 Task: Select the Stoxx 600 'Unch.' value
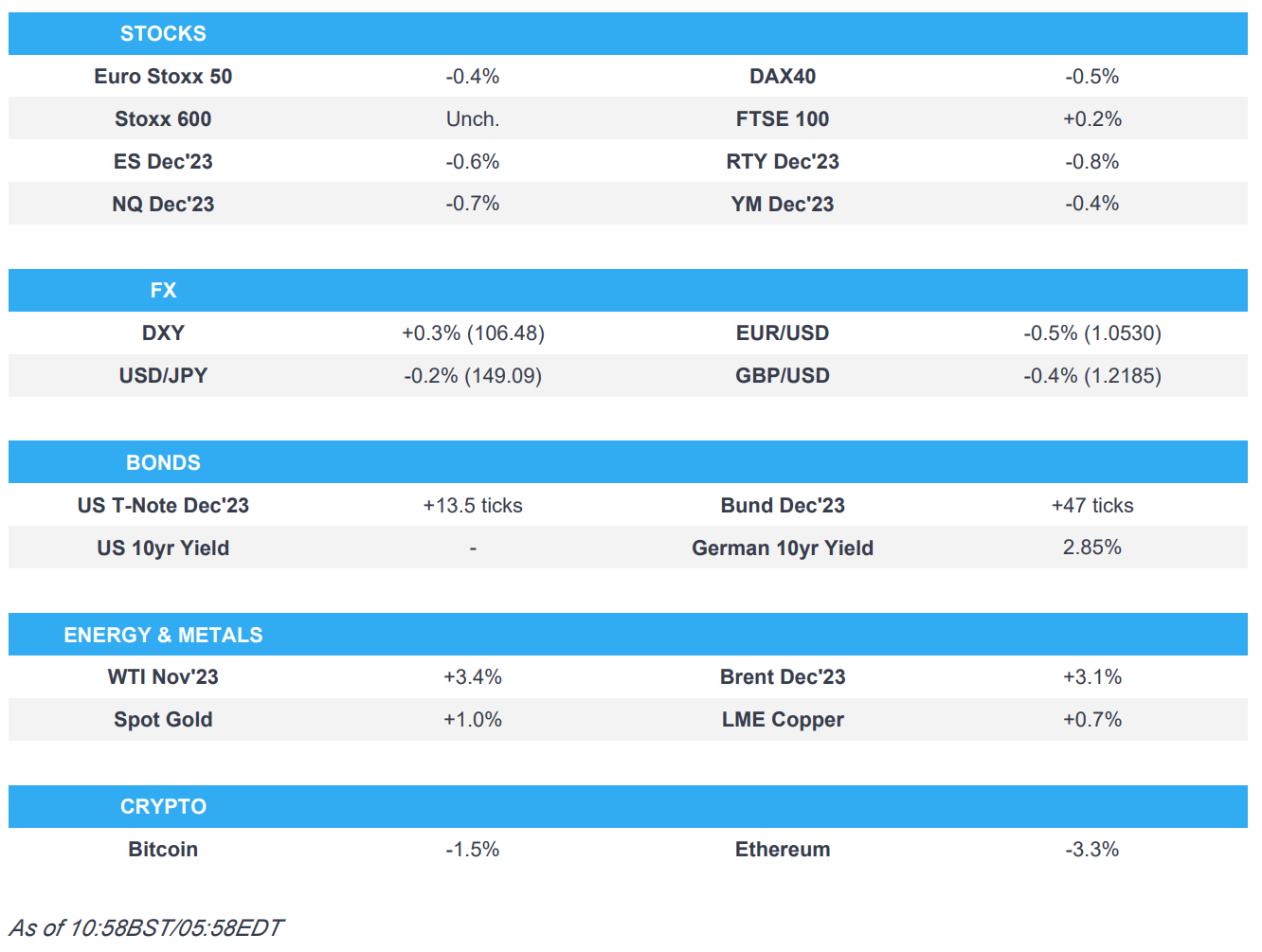click(473, 119)
